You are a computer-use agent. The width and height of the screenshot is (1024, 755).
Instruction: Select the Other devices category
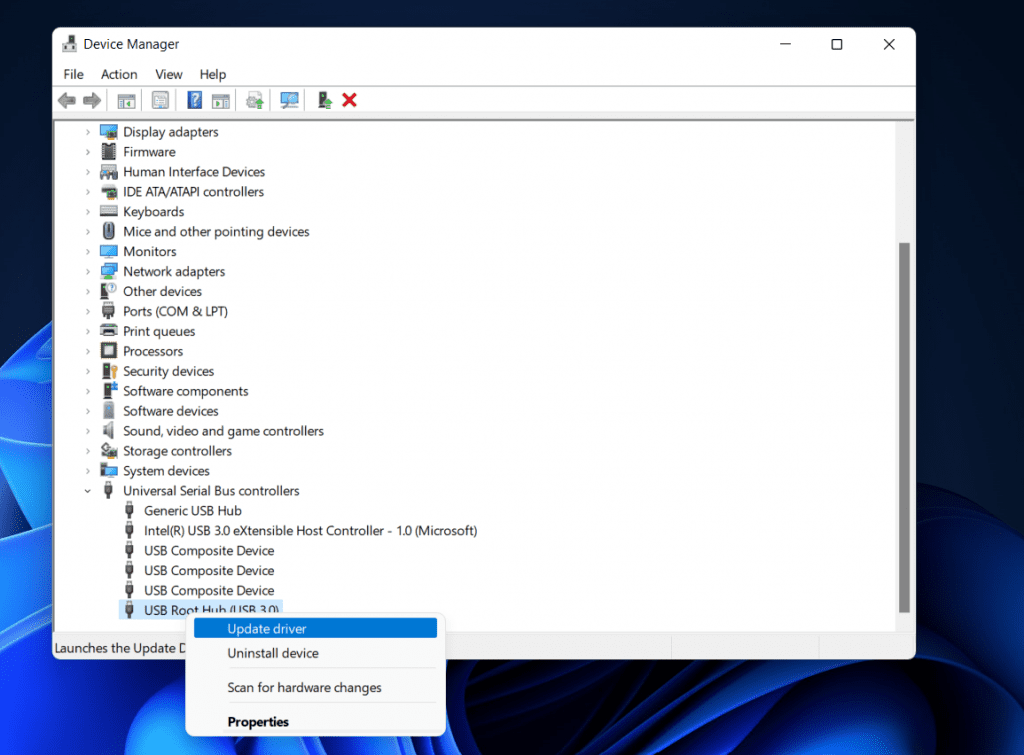click(162, 291)
